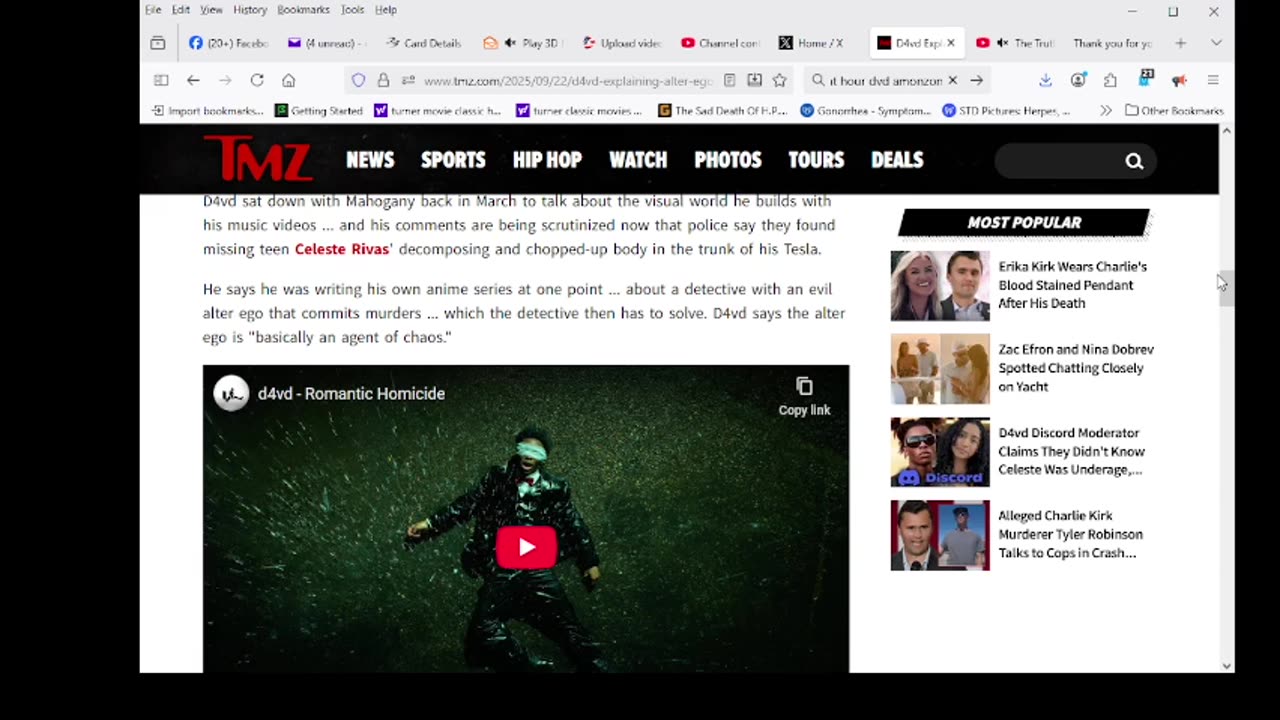Open the recent browsing tab view icon
1280x720 pixels.
pyautogui.click(x=157, y=43)
